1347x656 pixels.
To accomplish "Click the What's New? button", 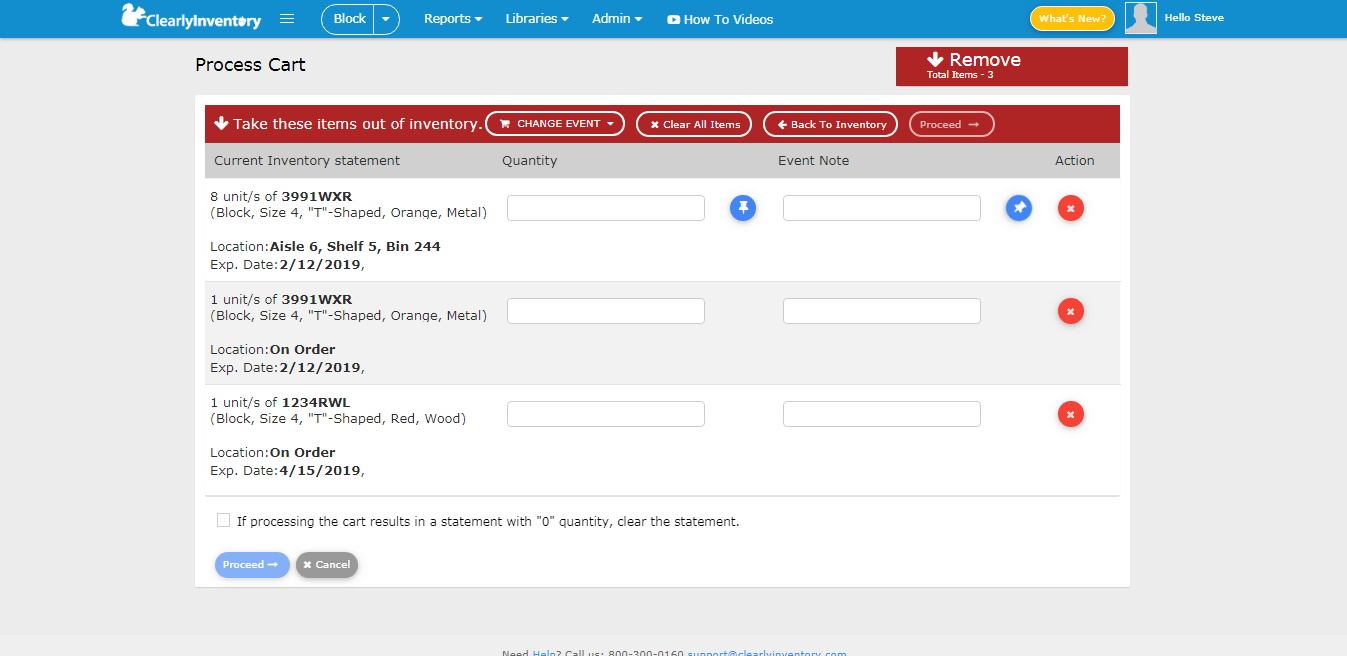I will pyautogui.click(x=1072, y=19).
